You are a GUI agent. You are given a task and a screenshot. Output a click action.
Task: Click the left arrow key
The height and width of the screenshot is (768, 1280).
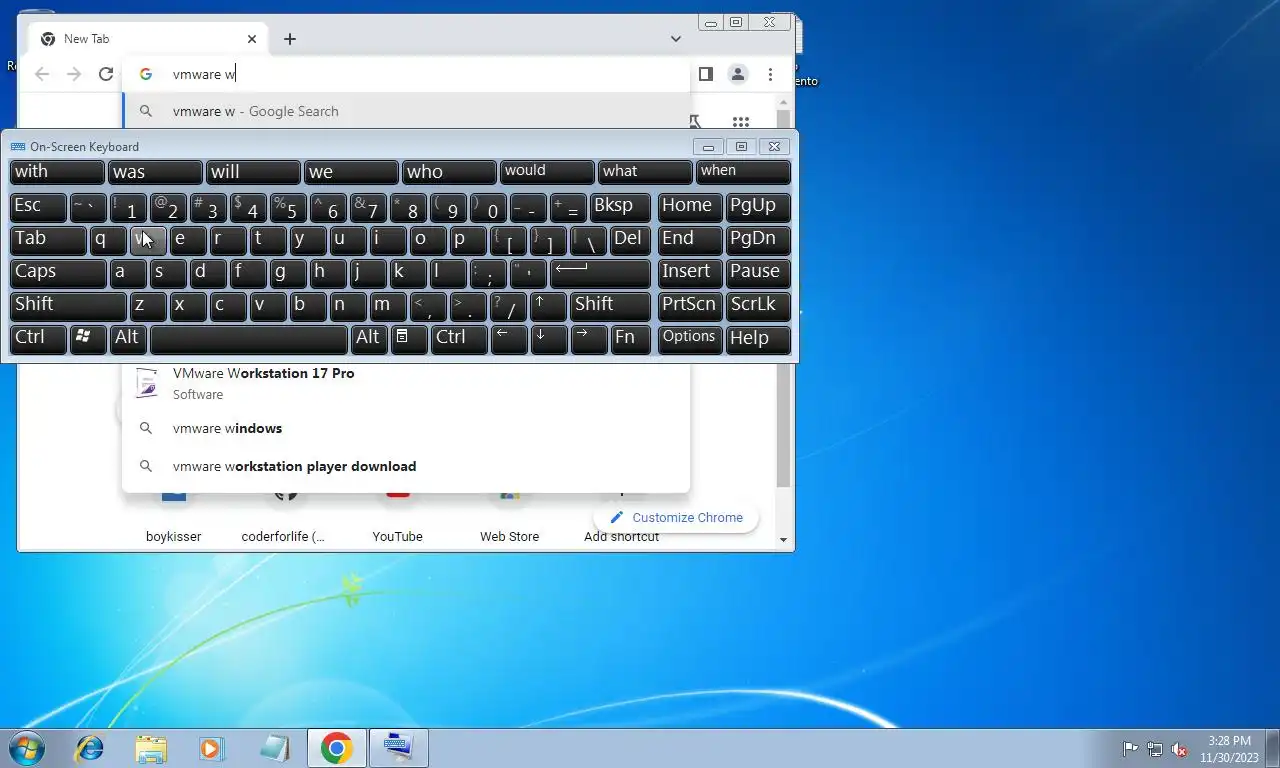pyautogui.click(x=509, y=339)
